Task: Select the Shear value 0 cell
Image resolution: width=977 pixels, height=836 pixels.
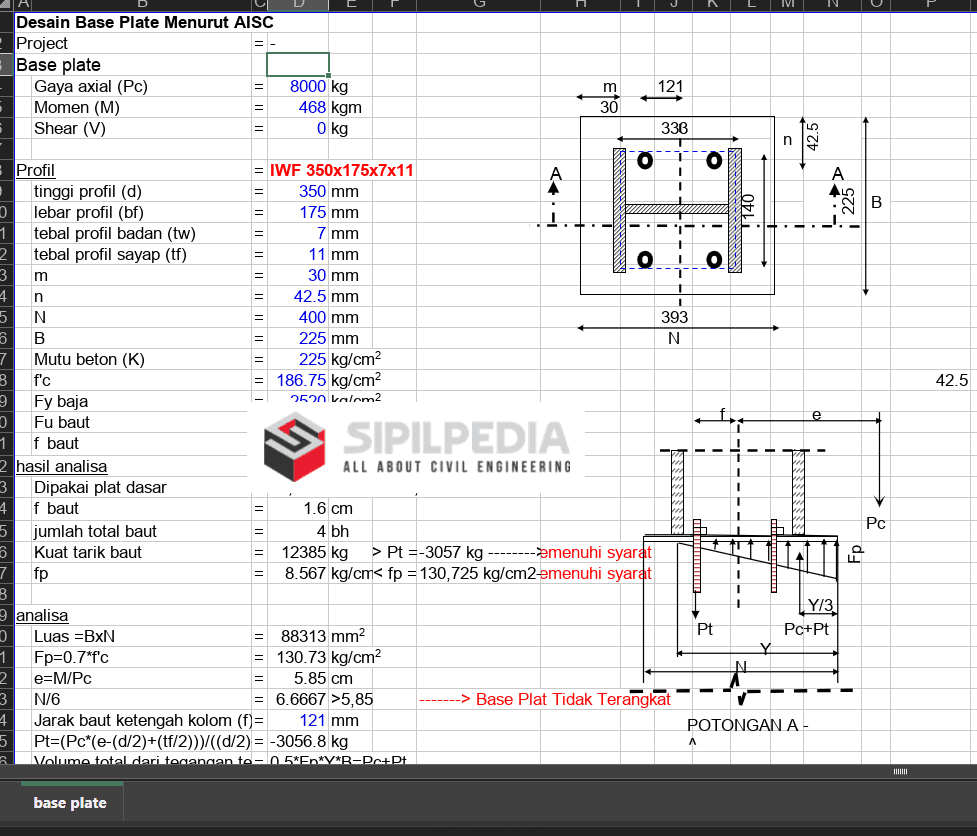Action: pyautogui.click(x=298, y=129)
